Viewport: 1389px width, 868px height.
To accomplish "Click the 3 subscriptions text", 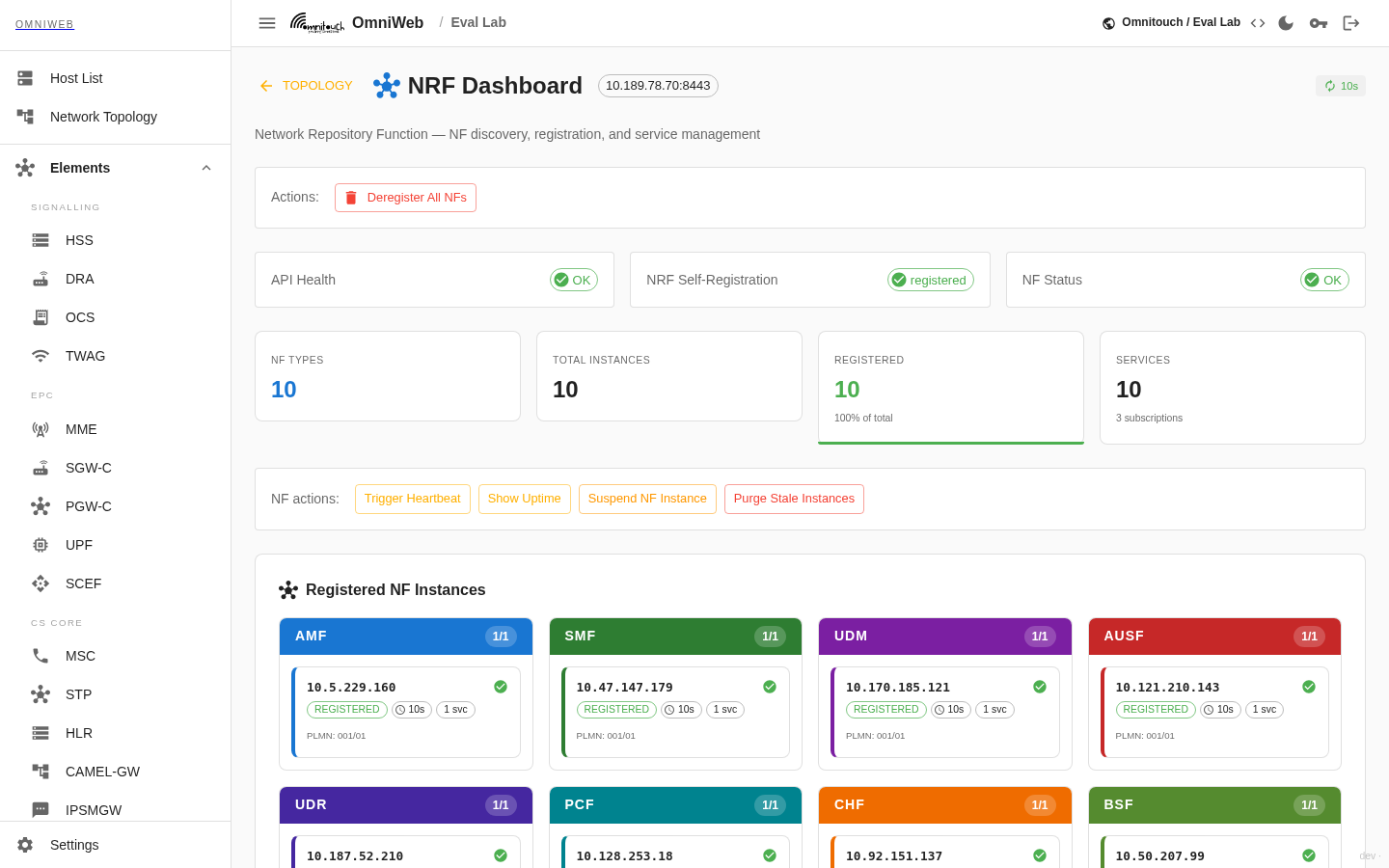I will 1149,418.
